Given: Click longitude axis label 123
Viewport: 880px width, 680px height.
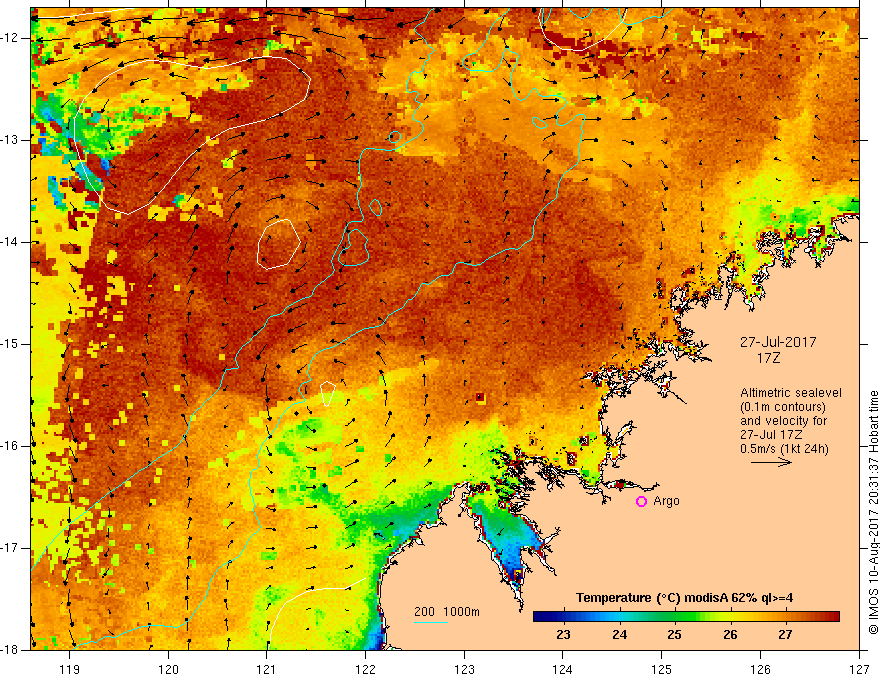Looking at the screenshot, I should pyautogui.click(x=464, y=669).
